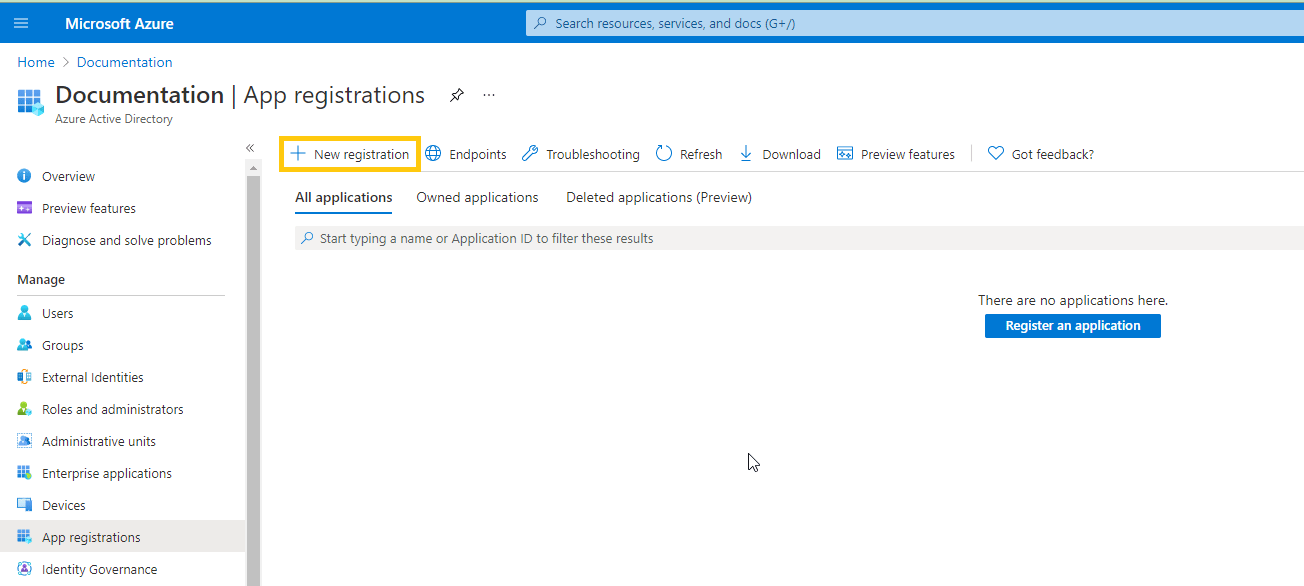Click the Preview features toolbar icon

[845, 154]
